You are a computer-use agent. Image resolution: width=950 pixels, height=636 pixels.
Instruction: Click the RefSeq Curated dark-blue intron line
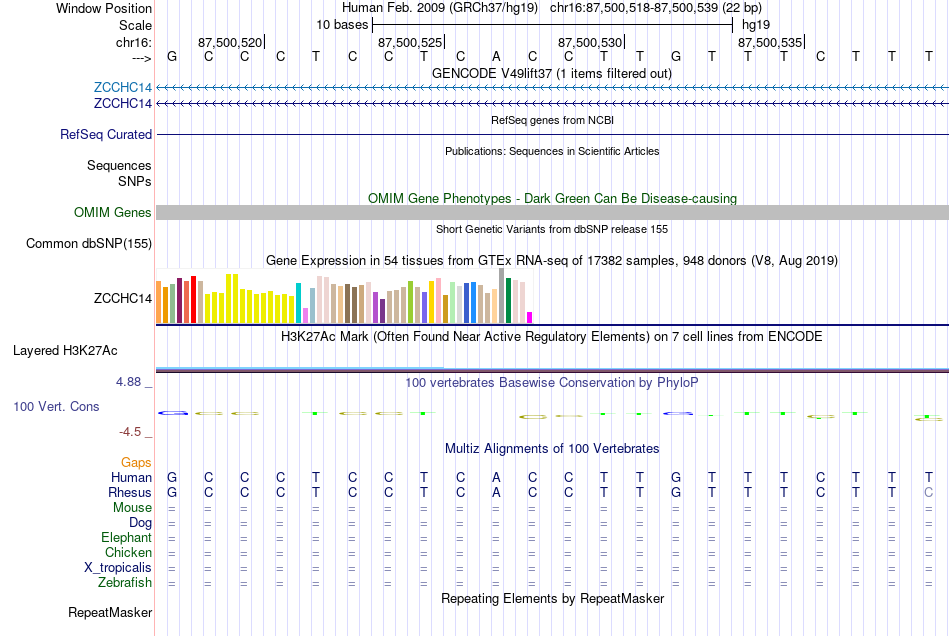click(x=552, y=134)
